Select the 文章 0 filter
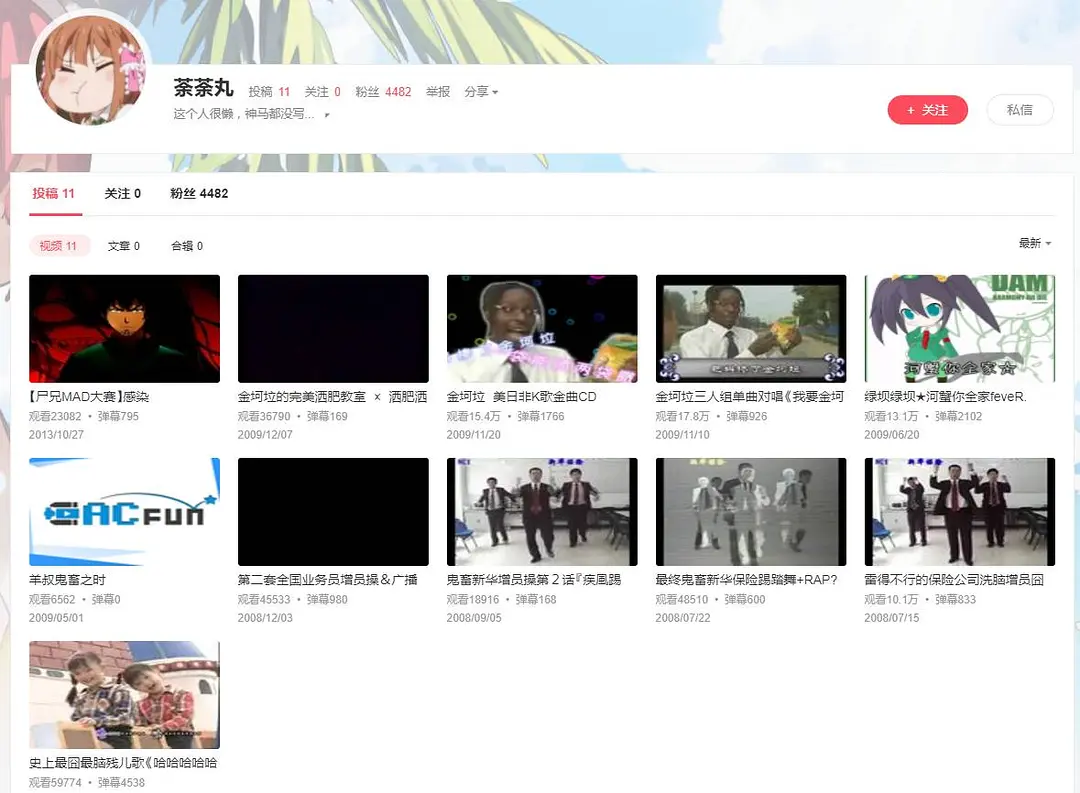 [124, 246]
